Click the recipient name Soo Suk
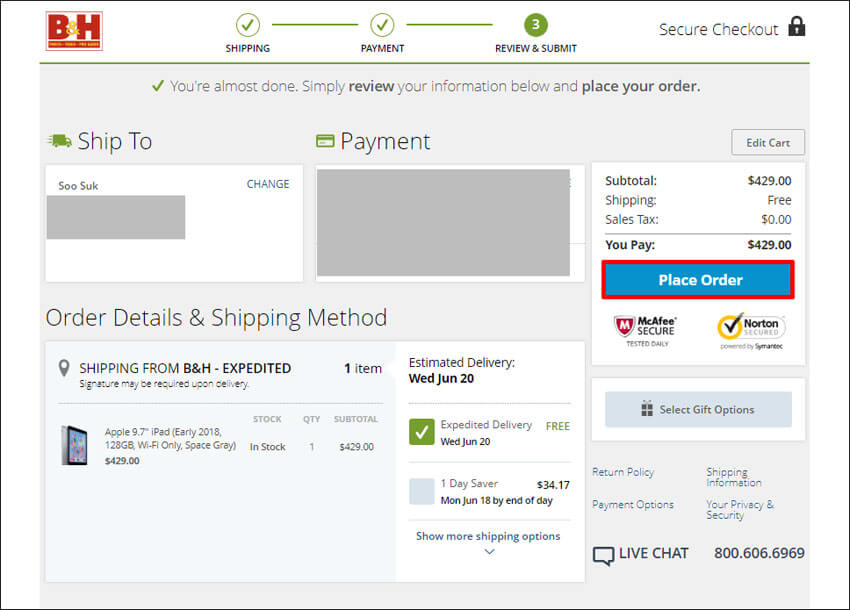 click(x=78, y=185)
